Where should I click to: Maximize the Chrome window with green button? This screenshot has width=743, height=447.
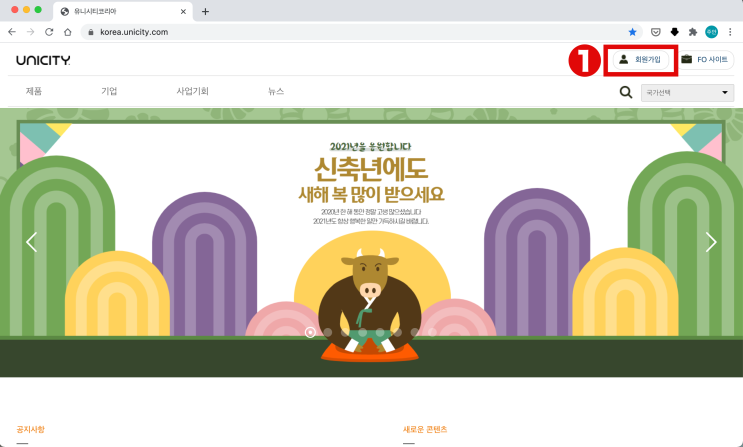click(x=38, y=10)
